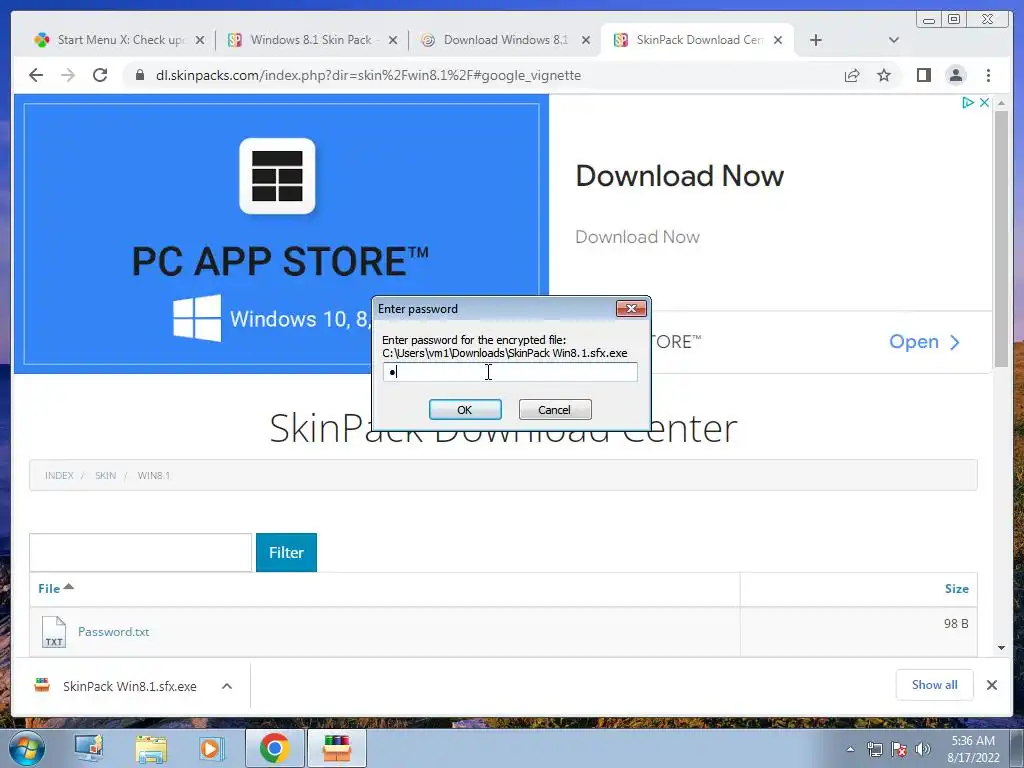Share this page icon in address bar
Viewport: 1024px width, 768px height.
click(852, 75)
